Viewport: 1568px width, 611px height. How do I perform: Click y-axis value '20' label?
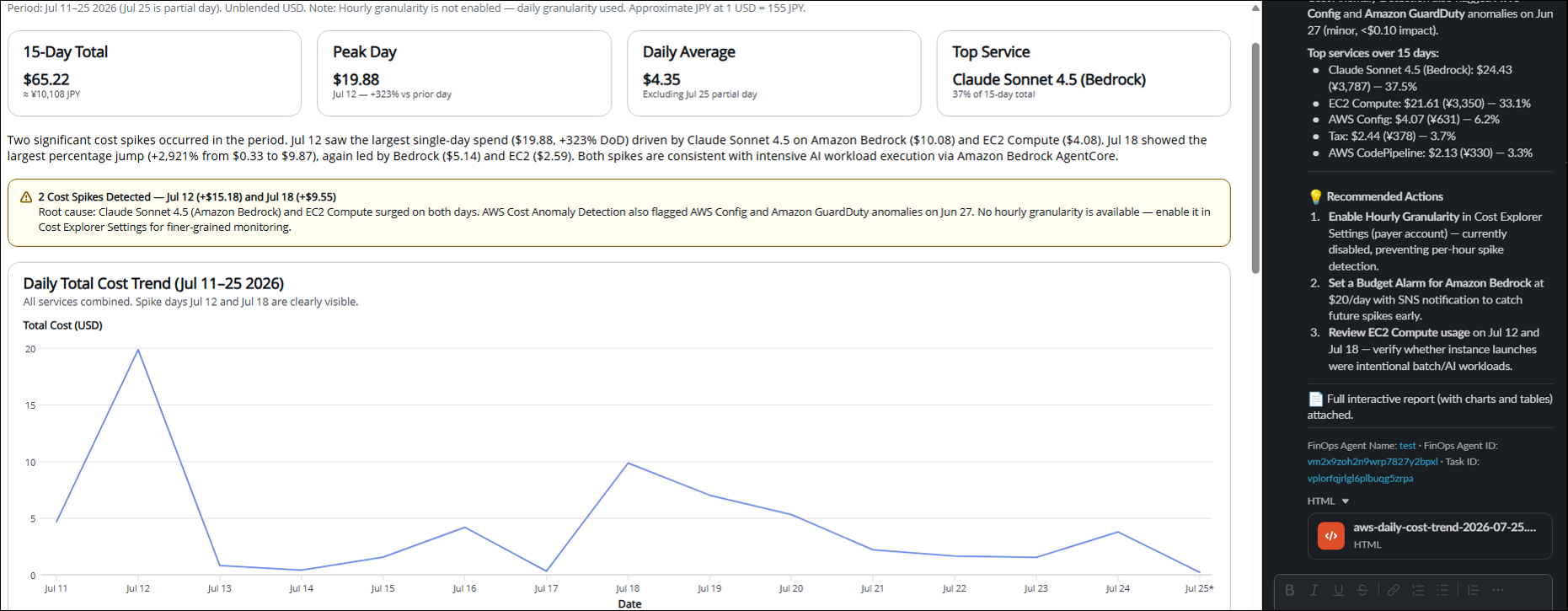pyautogui.click(x=30, y=349)
